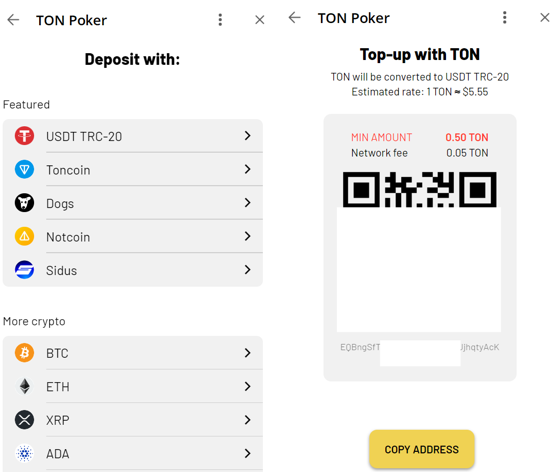Open the three-dot menu on Deposit screen
The height and width of the screenshot is (472, 557).
coord(220,20)
